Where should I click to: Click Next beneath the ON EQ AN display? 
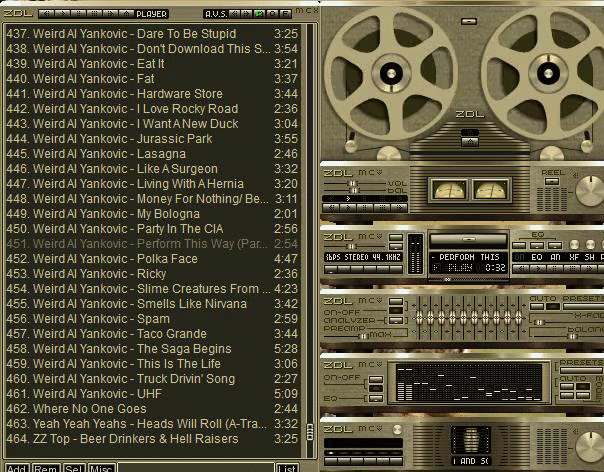(x=589, y=269)
